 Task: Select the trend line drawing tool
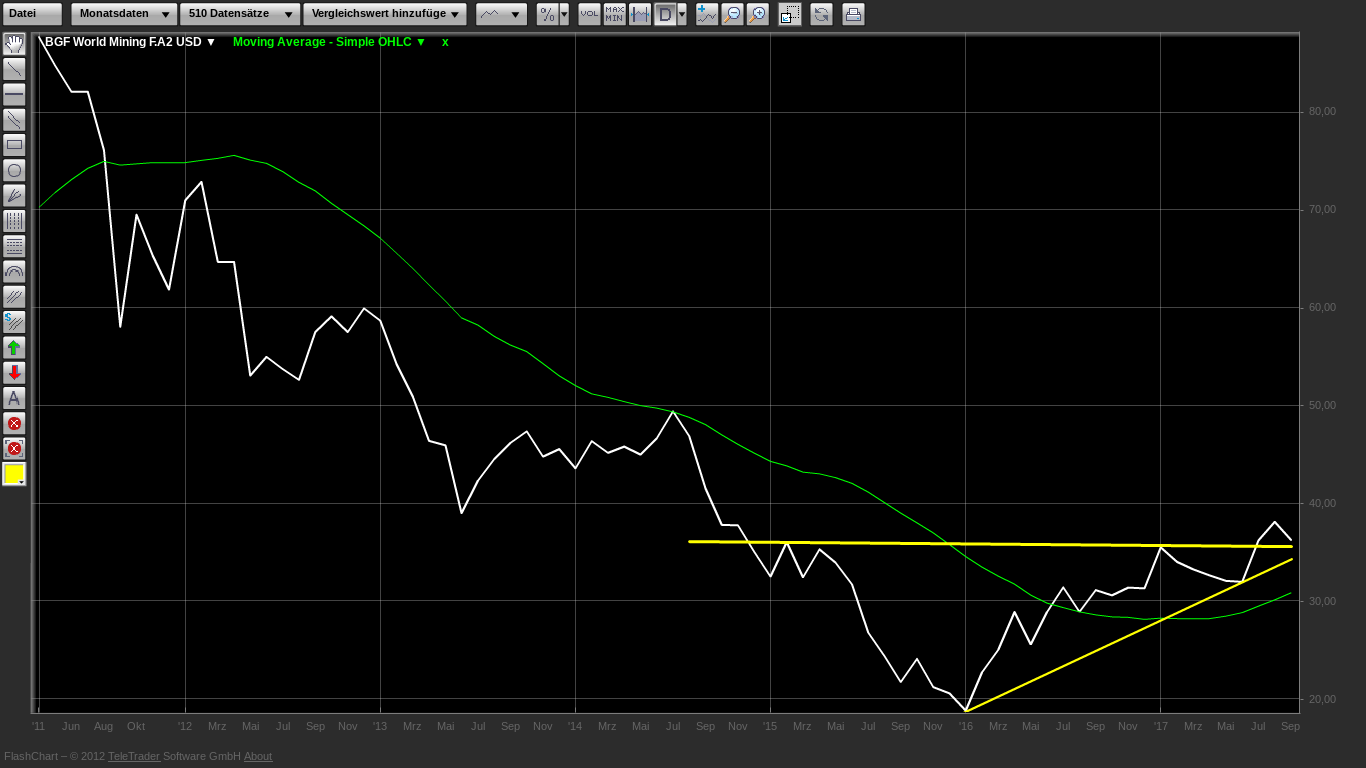tap(14, 69)
